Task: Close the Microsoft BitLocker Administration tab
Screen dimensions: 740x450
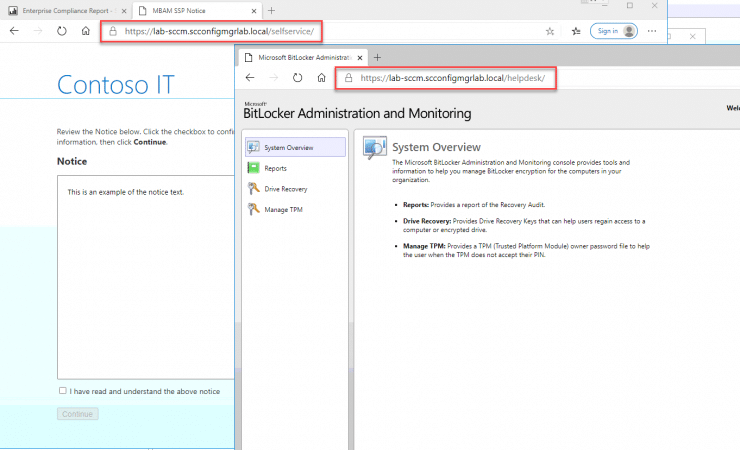Action: pos(361,57)
